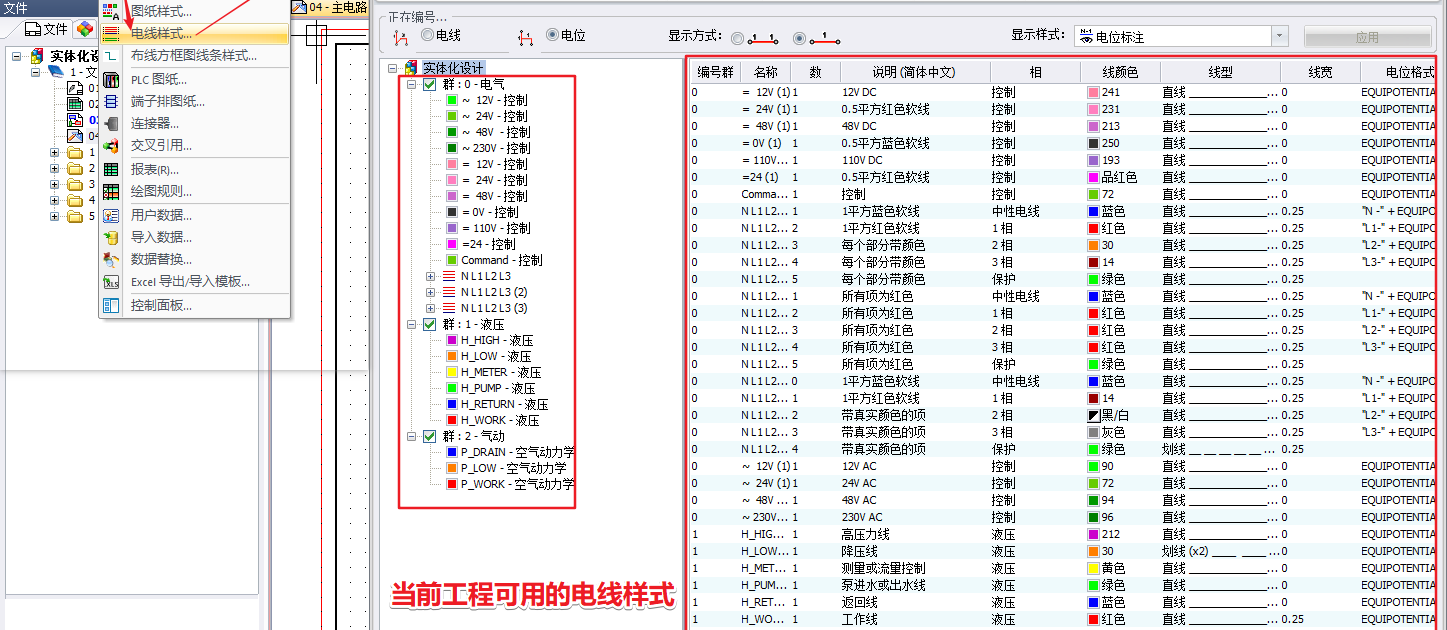1447x630 pixels.
Task: Choose 电线样式... from the menu
Action: (x=194, y=34)
